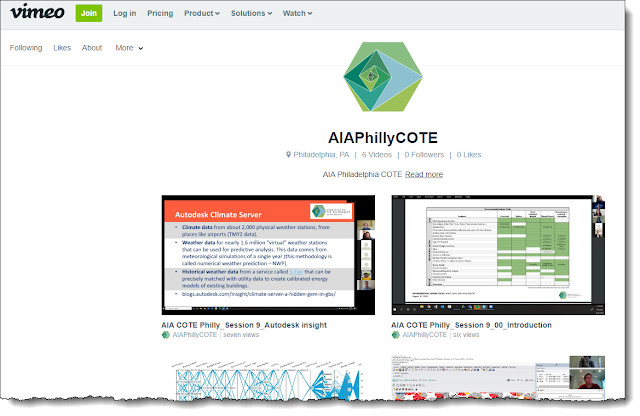Open the AIA COTE Philly_Session 9_Autodesk insight title
640x416 pixels.
[244, 325]
